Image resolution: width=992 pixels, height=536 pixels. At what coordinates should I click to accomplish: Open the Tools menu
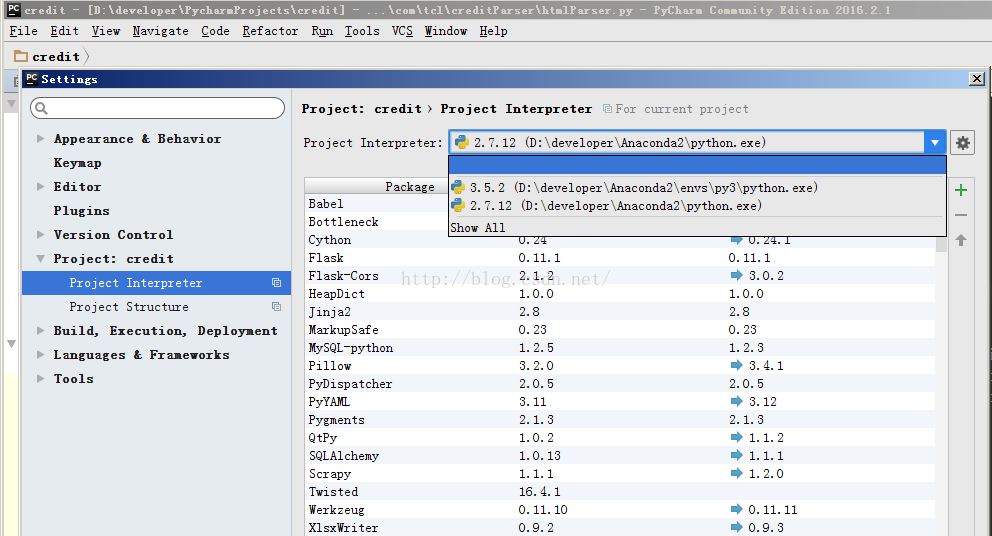[x=362, y=31]
